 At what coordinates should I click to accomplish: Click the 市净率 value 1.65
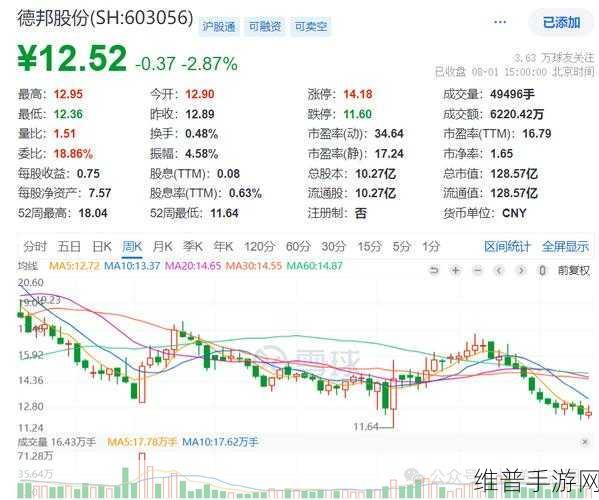click(x=502, y=154)
